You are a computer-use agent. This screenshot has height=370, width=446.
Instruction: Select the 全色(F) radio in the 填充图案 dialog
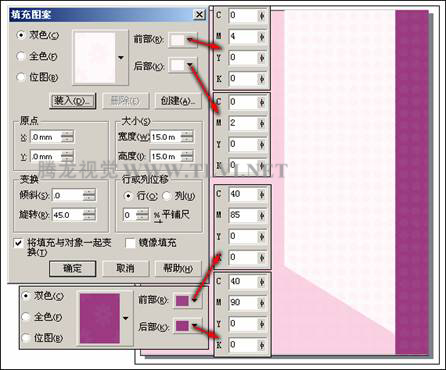pyautogui.click(x=21, y=56)
